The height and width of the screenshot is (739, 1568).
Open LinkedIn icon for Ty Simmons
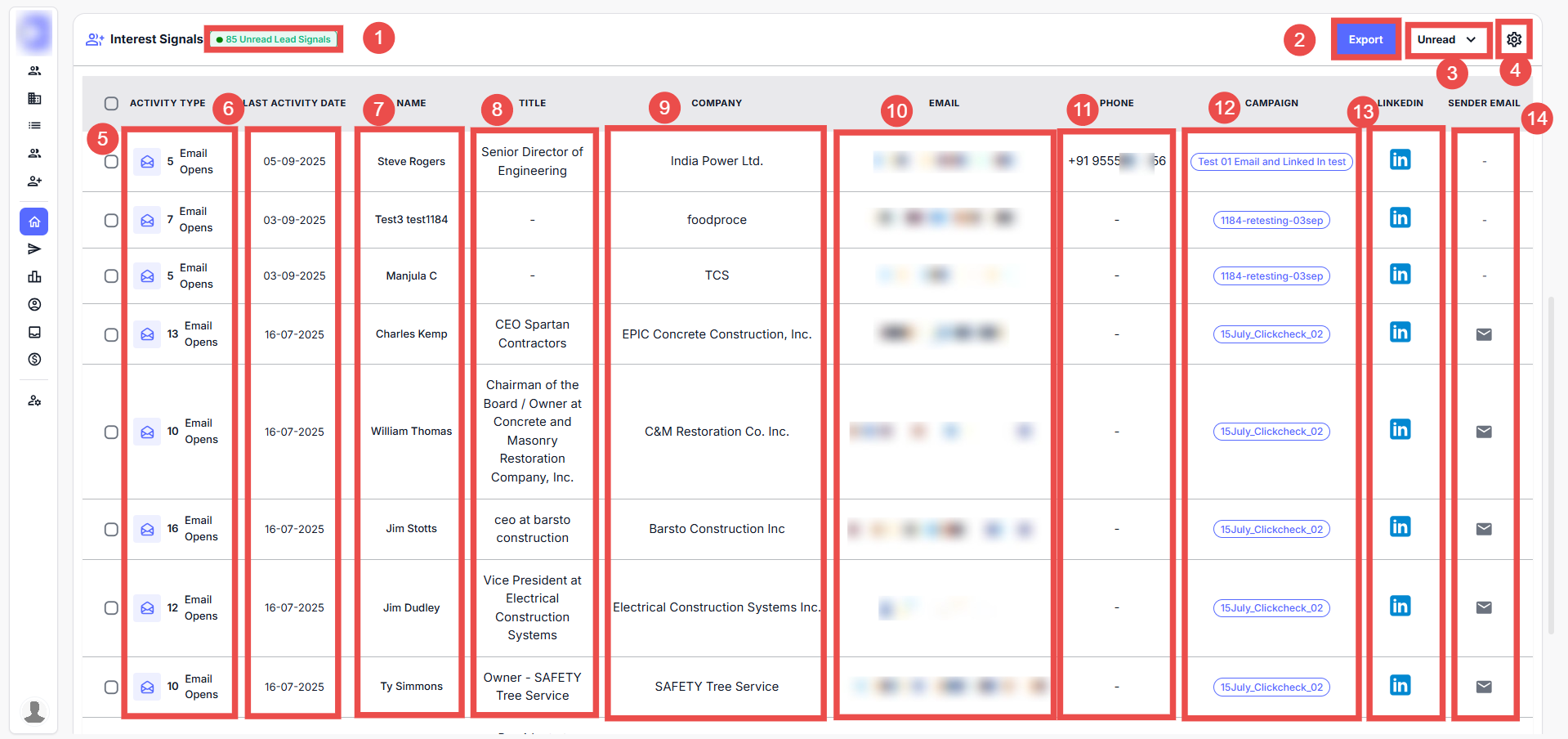point(1400,686)
